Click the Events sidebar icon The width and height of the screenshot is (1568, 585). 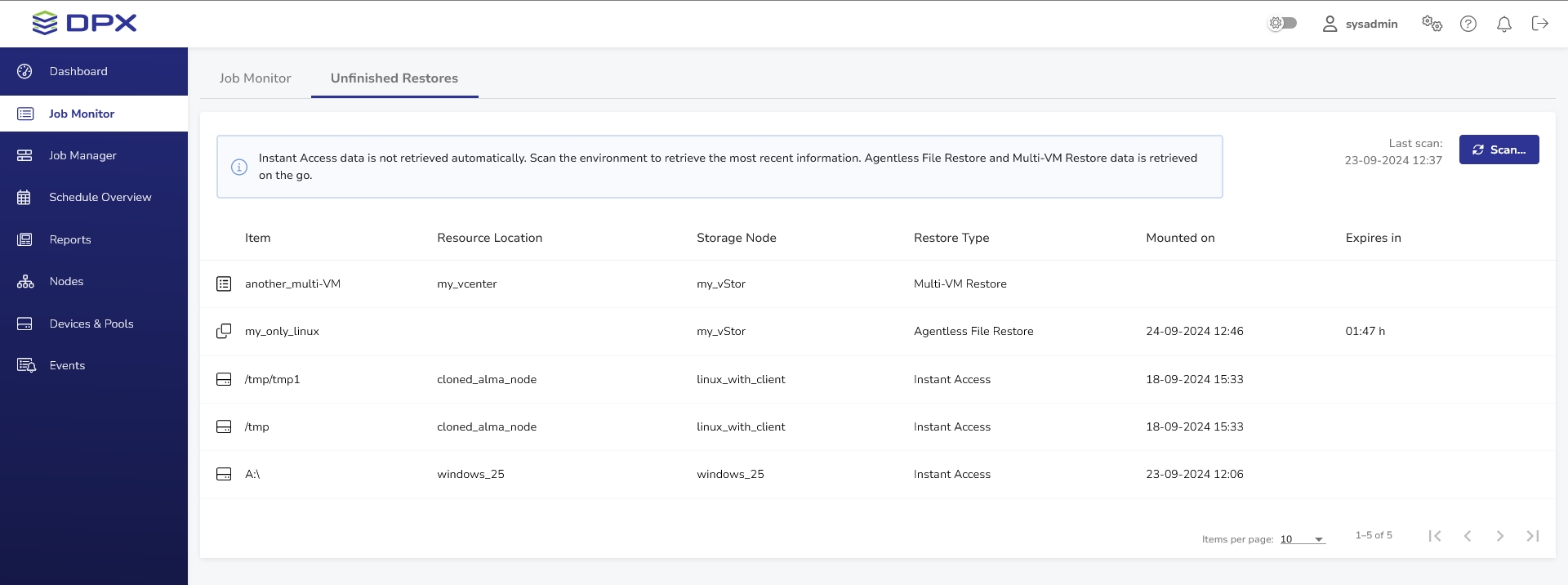click(x=26, y=365)
